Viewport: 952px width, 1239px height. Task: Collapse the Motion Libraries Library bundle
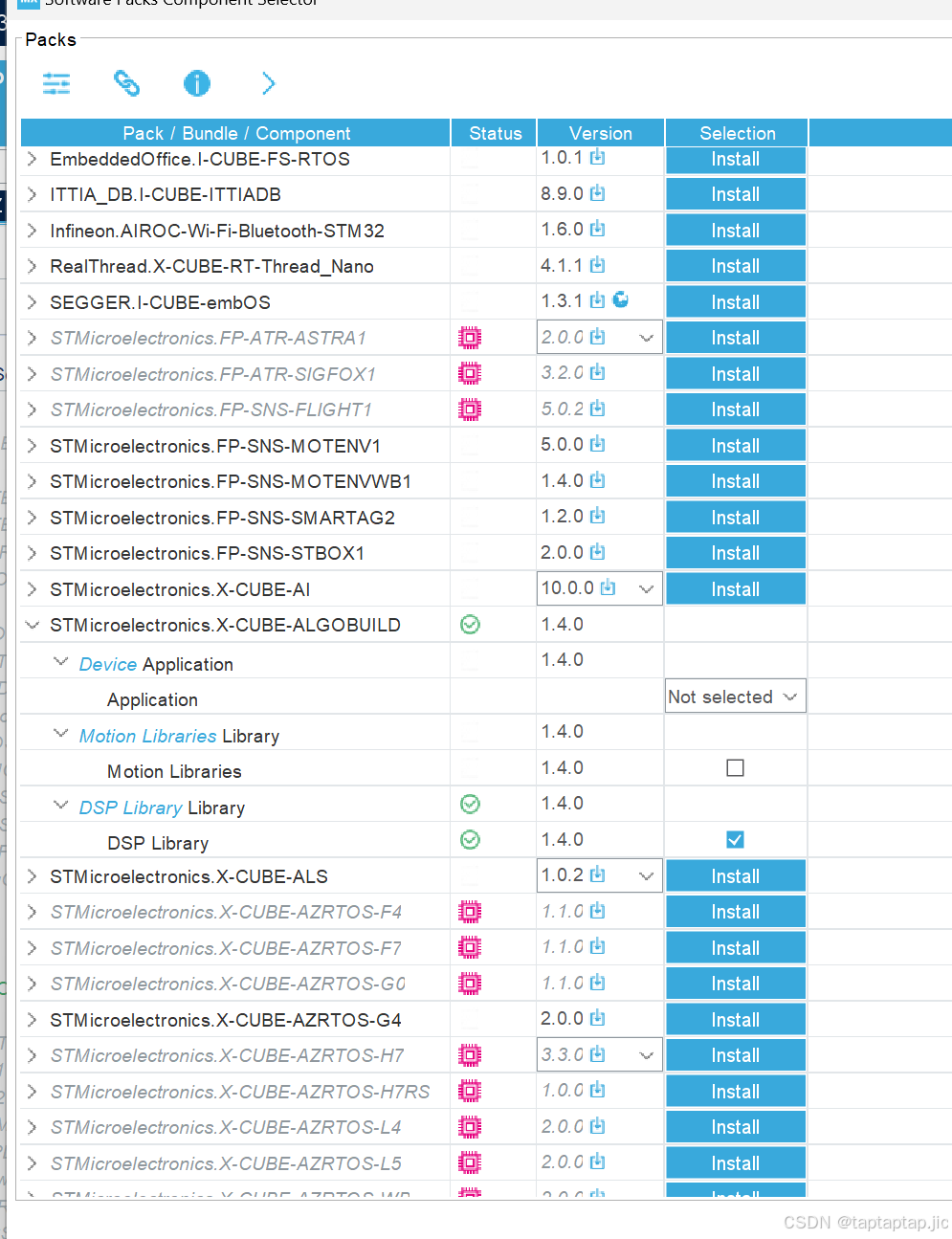(x=61, y=733)
